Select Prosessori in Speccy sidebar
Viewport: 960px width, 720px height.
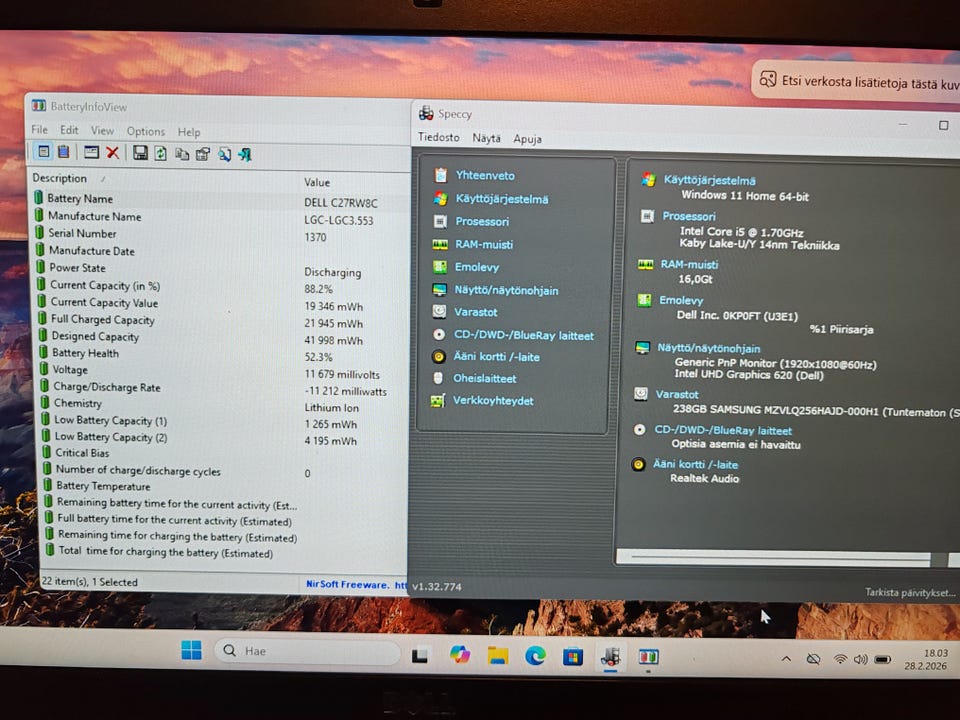point(482,222)
